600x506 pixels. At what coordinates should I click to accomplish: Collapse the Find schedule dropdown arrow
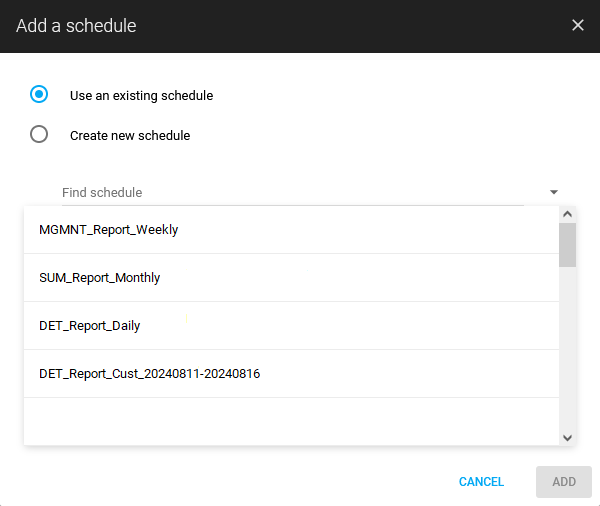(553, 192)
